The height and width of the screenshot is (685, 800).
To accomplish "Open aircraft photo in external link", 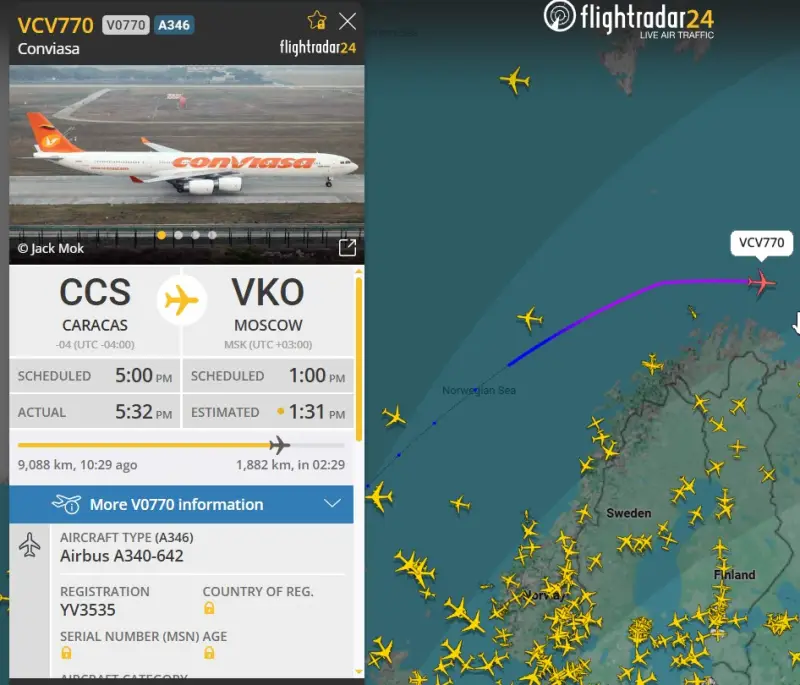I will [347, 247].
